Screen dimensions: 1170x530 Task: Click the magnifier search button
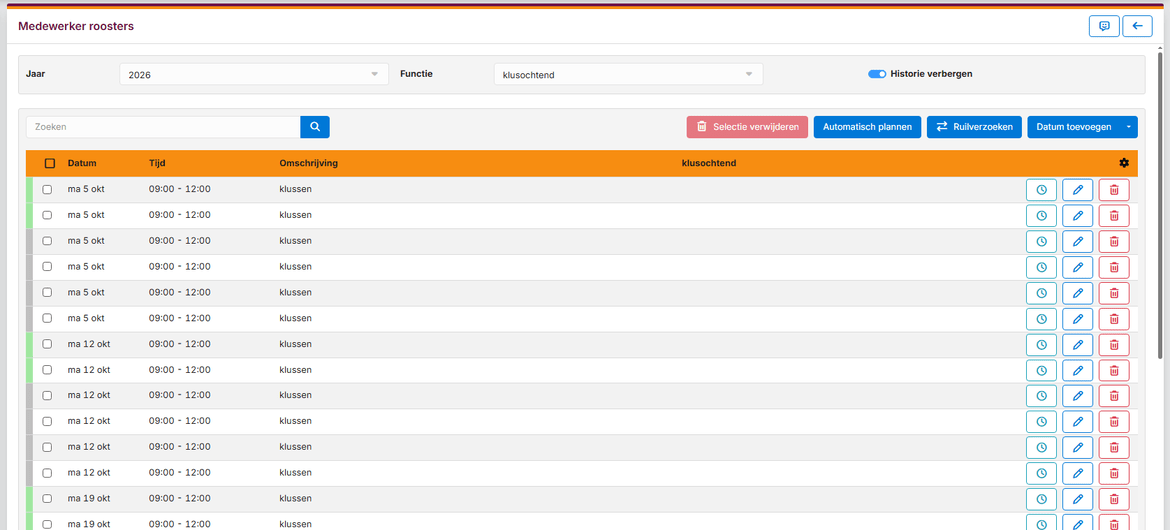pyautogui.click(x=315, y=127)
